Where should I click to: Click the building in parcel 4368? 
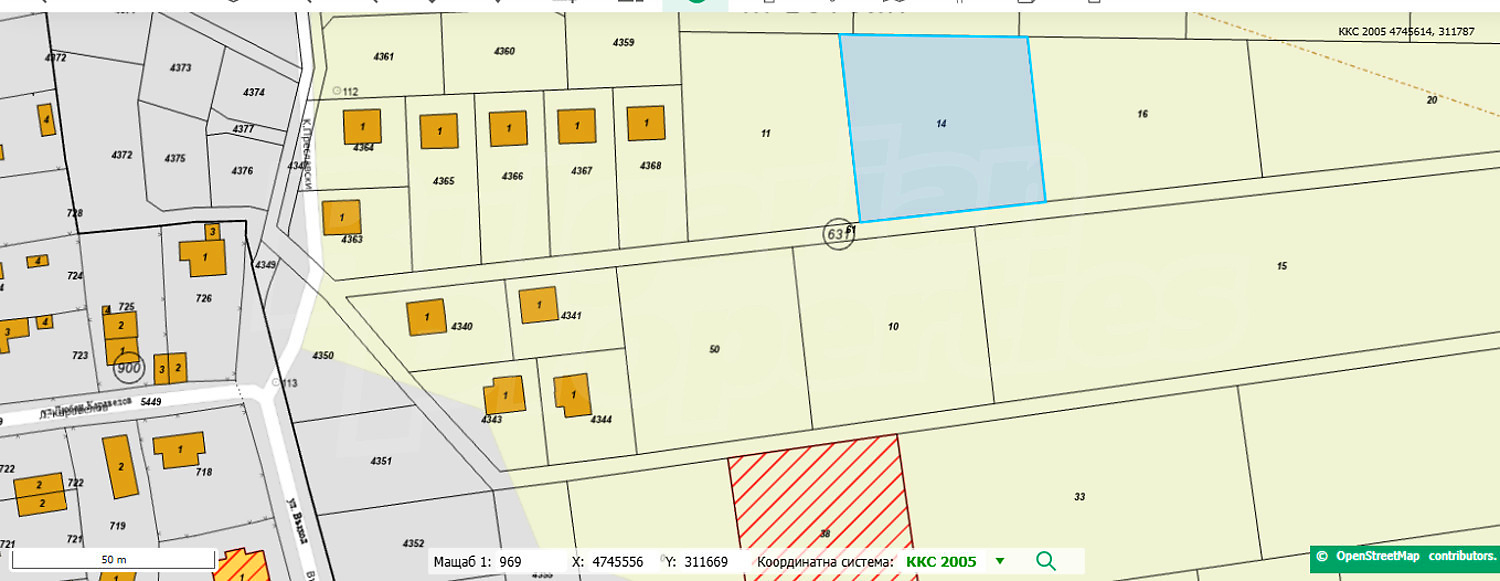(646, 123)
